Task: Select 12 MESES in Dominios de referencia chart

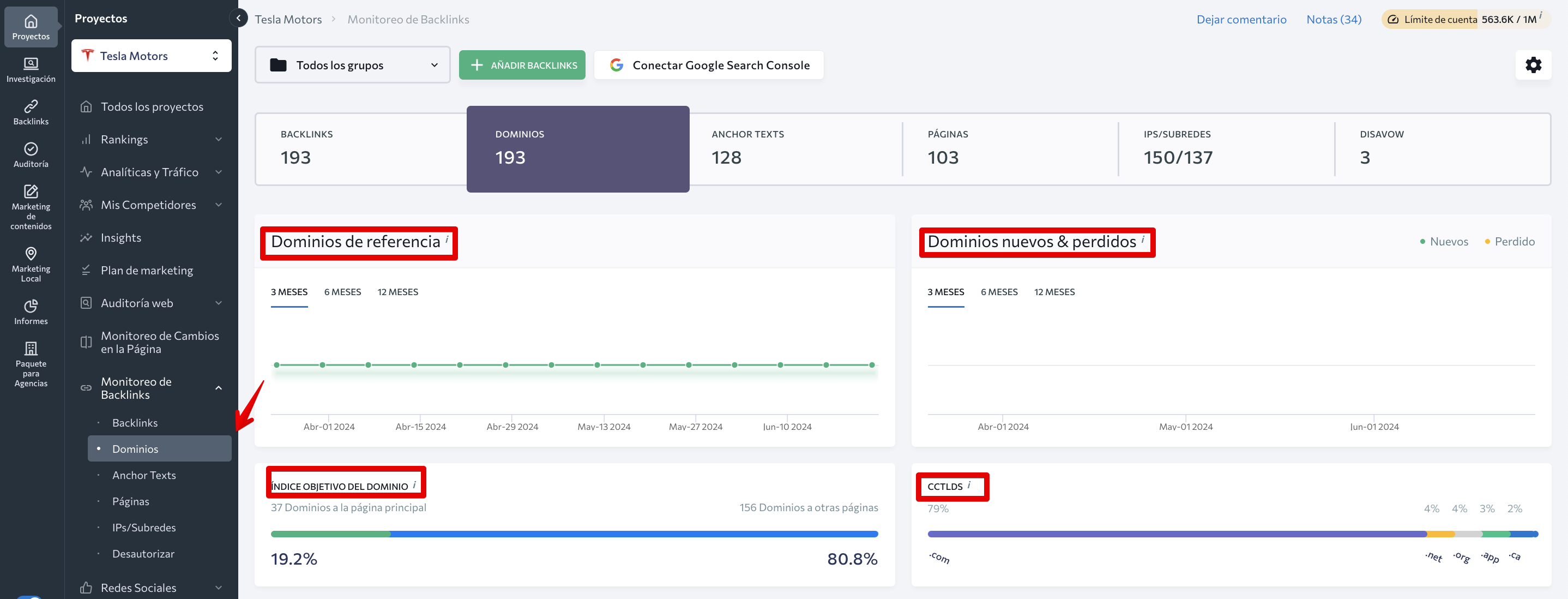Action: coord(397,292)
